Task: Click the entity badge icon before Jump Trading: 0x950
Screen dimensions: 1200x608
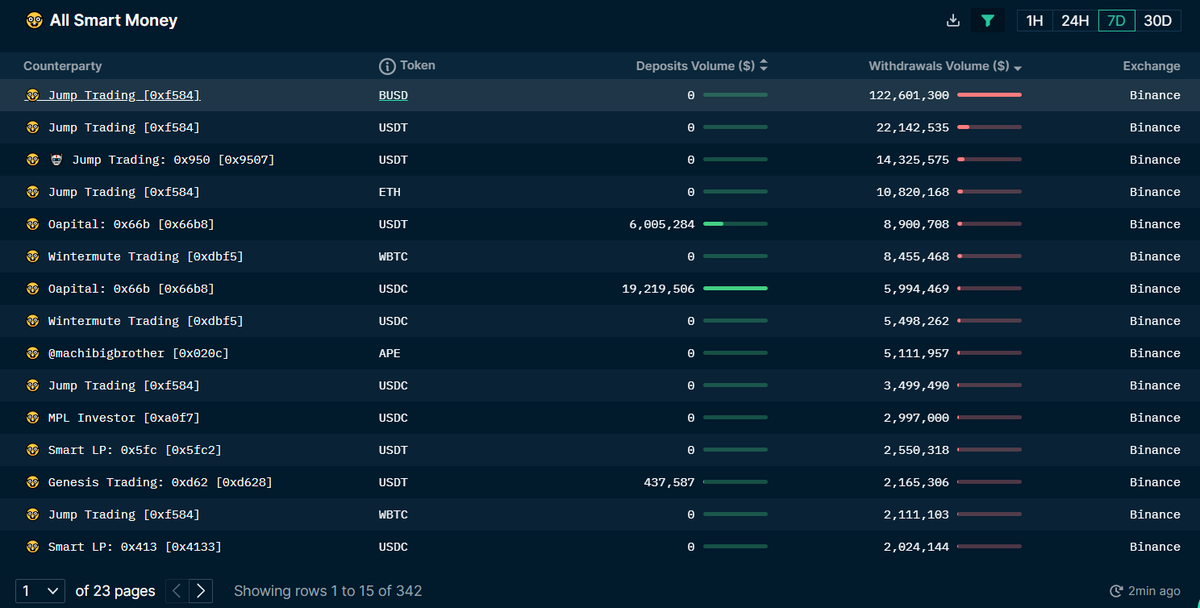Action: 56,160
